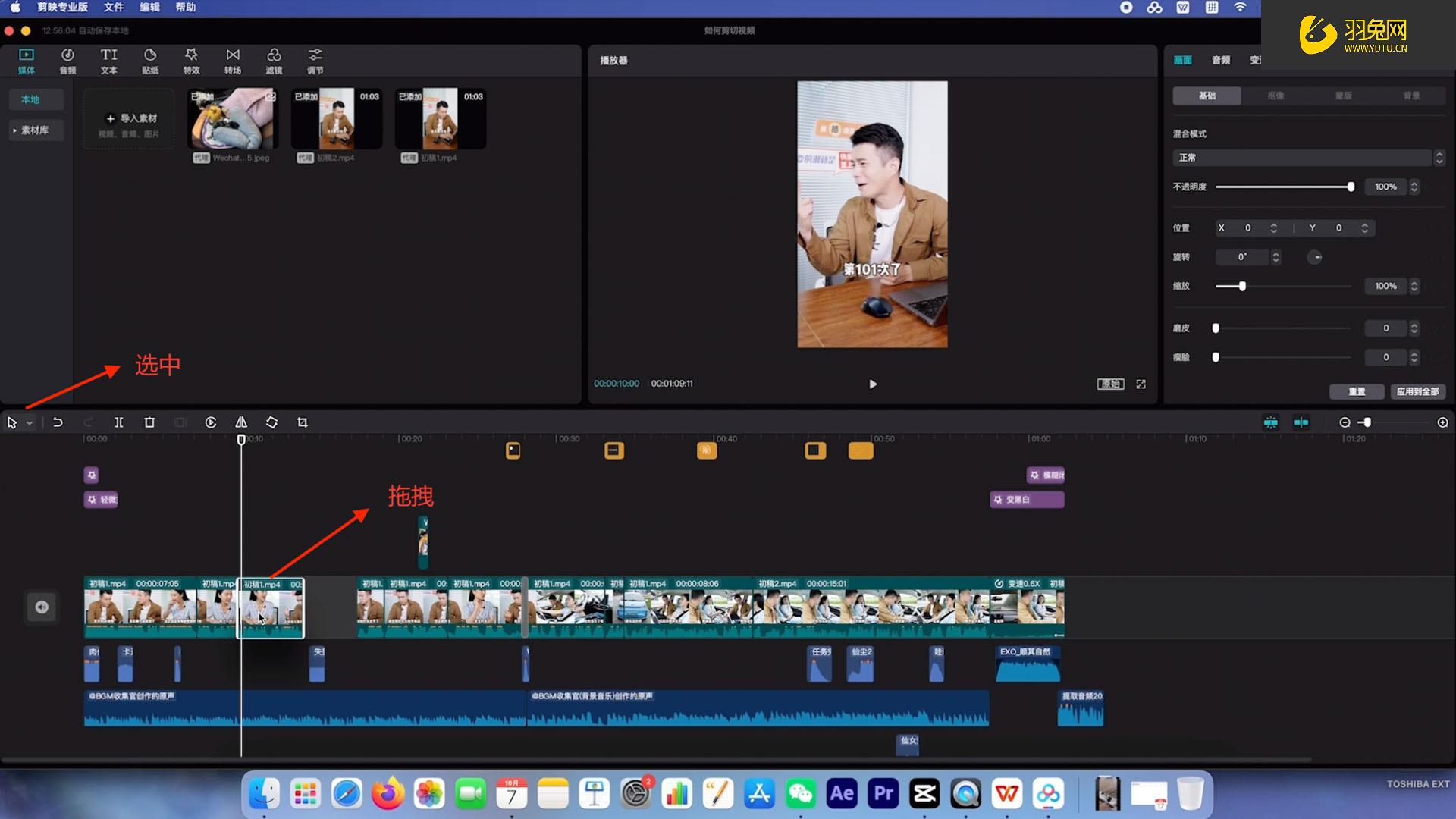Open the pointer tool dropdown chevron
The height and width of the screenshot is (819, 1456).
pyautogui.click(x=30, y=423)
